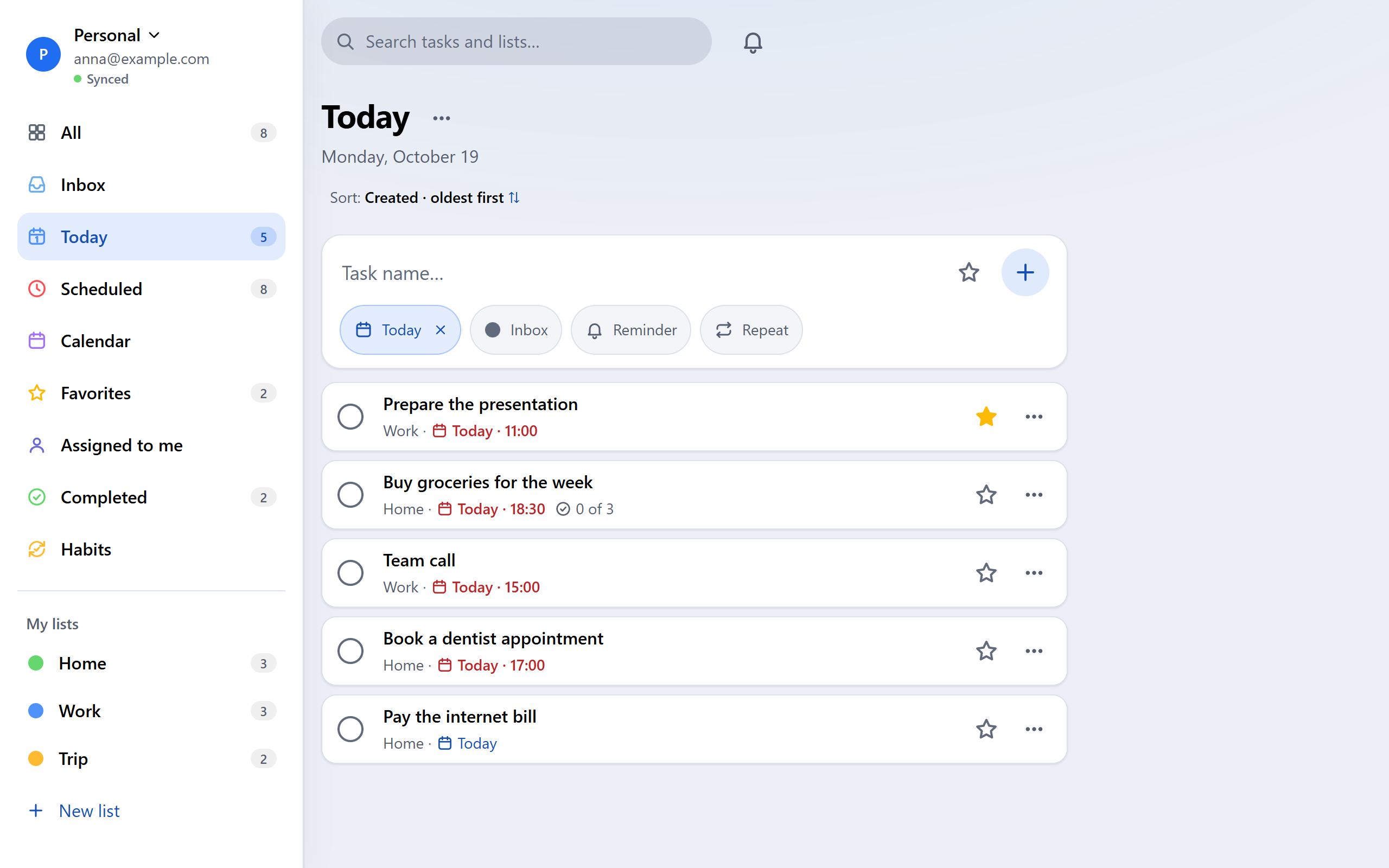
Task: Open the Work list
Action: click(151, 711)
